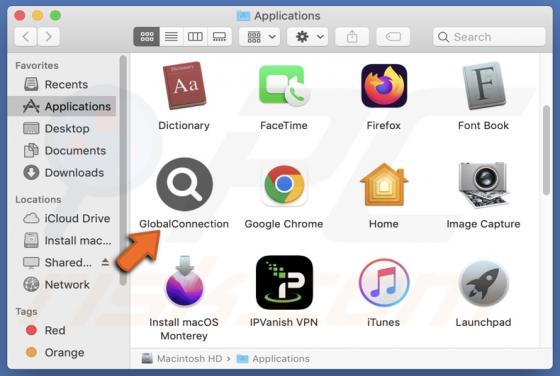Select the Firefox app icon
Viewport: 560px width, 376px height.
click(384, 86)
